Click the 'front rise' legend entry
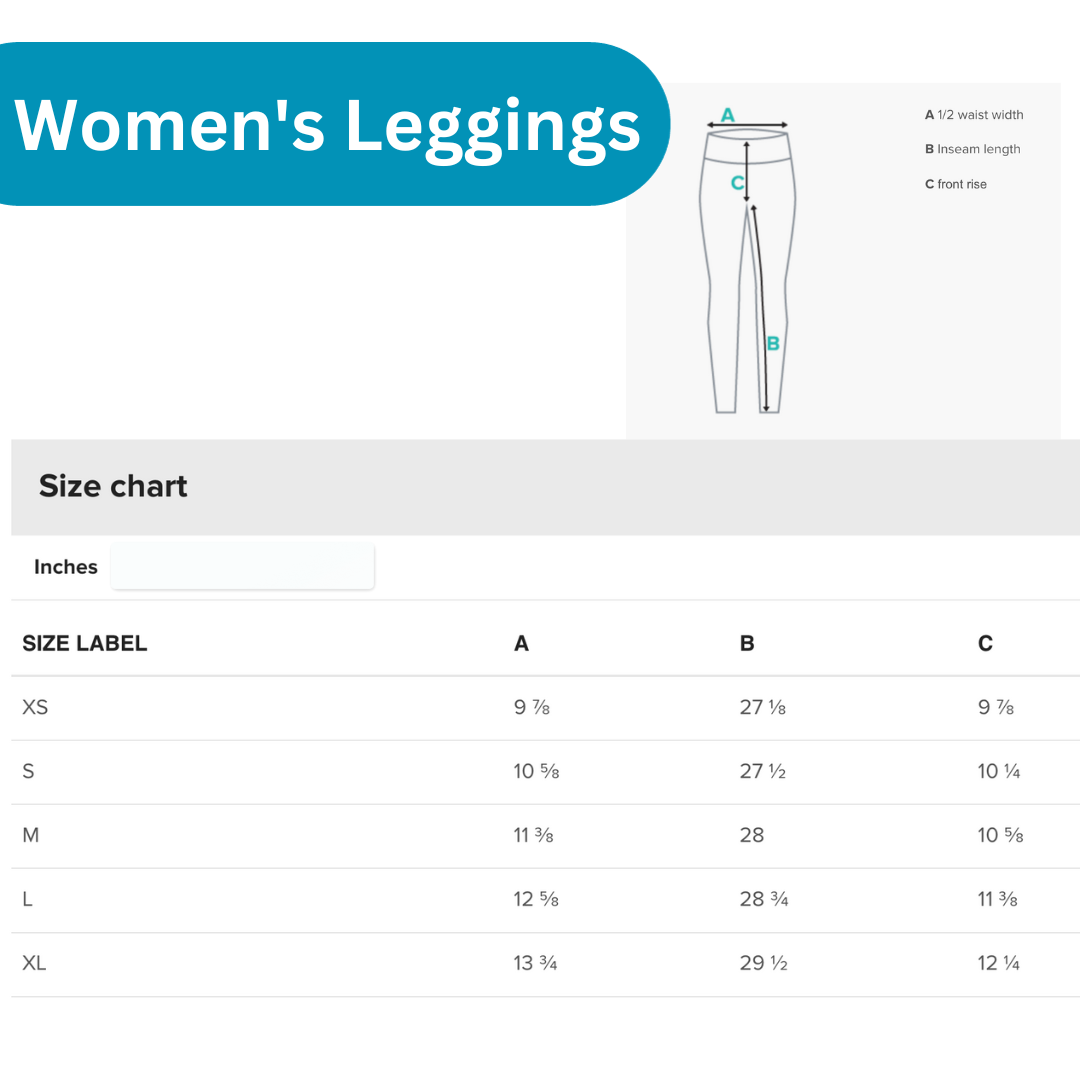Image resolution: width=1080 pixels, height=1080 pixels. coord(955,184)
